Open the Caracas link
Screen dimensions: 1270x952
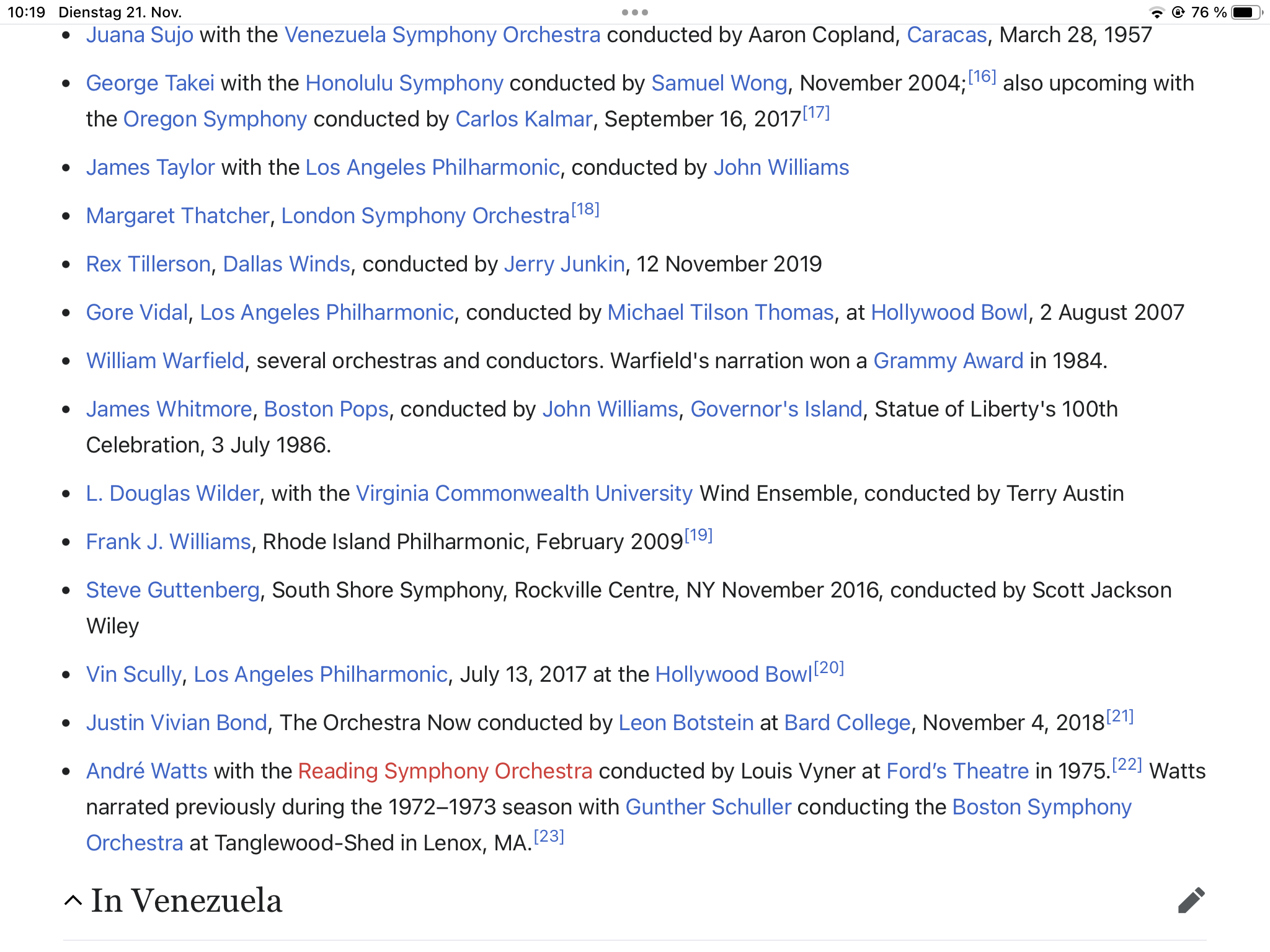(x=946, y=35)
